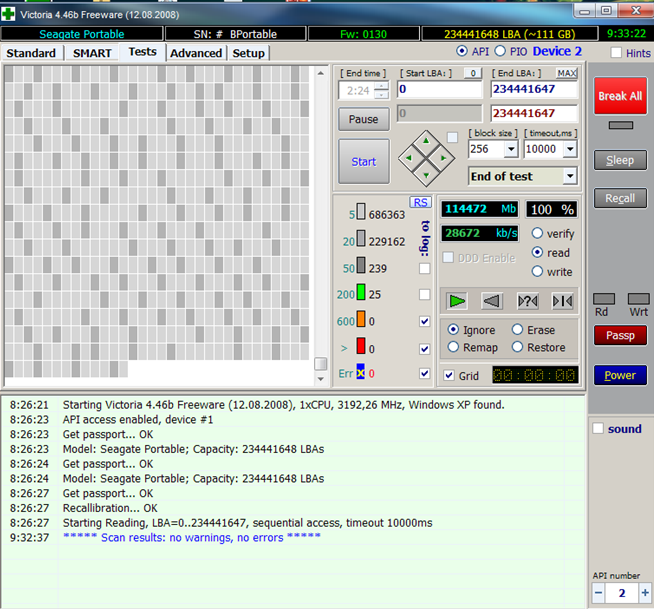
Task: Open the Setup tab
Action: [x=248, y=53]
